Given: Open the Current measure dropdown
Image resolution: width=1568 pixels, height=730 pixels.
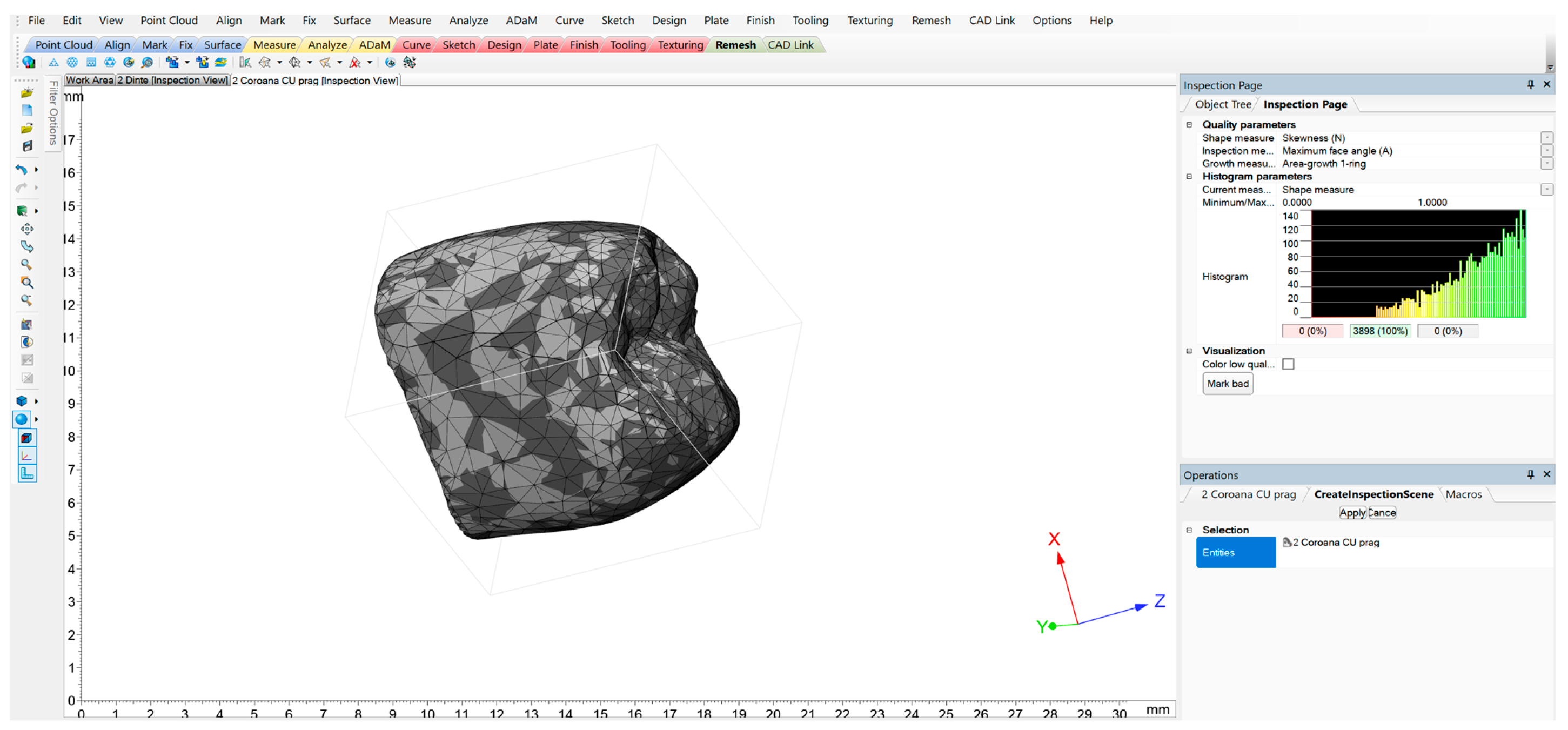Looking at the screenshot, I should pyautogui.click(x=1547, y=190).
